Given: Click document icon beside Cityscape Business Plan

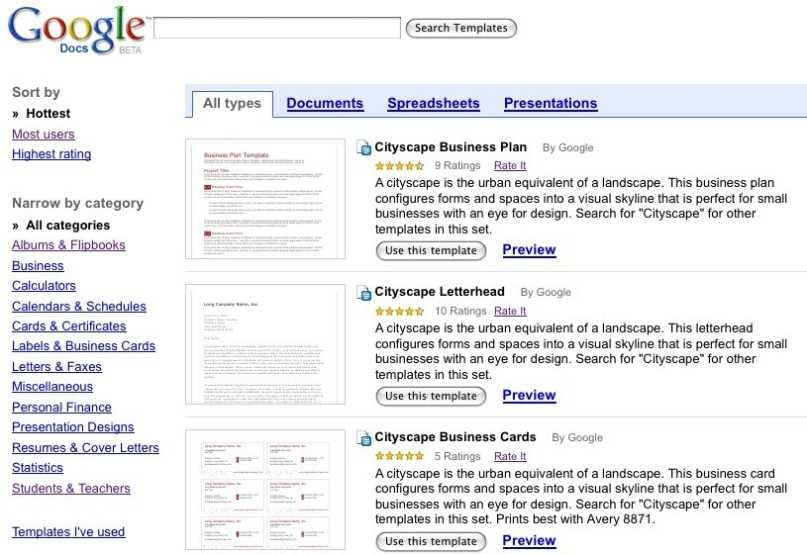Looking at the screenshot, I should pos(364,147).
